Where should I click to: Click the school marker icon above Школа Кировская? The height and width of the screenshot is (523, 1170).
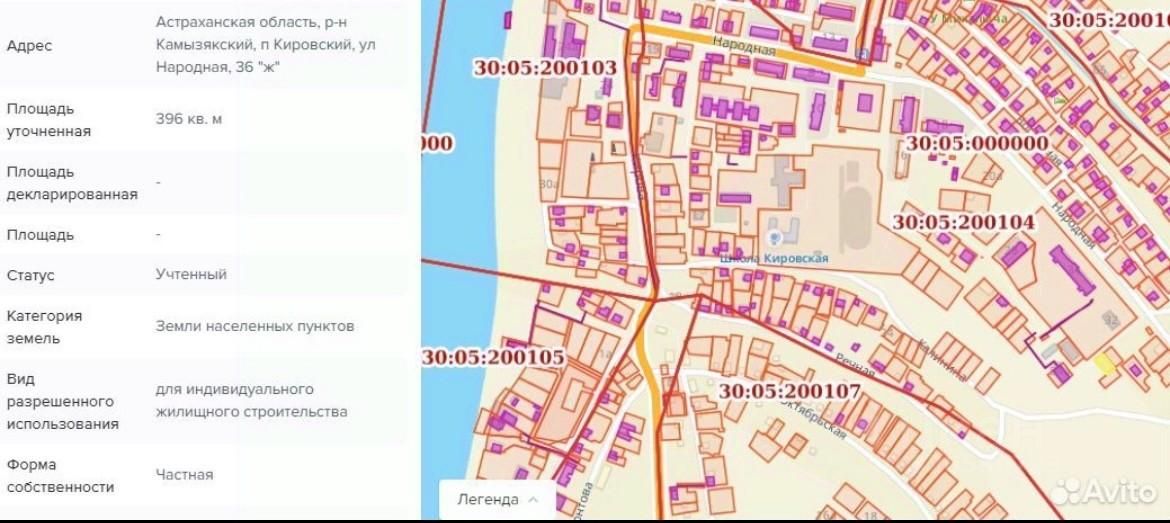coord(776,238)
